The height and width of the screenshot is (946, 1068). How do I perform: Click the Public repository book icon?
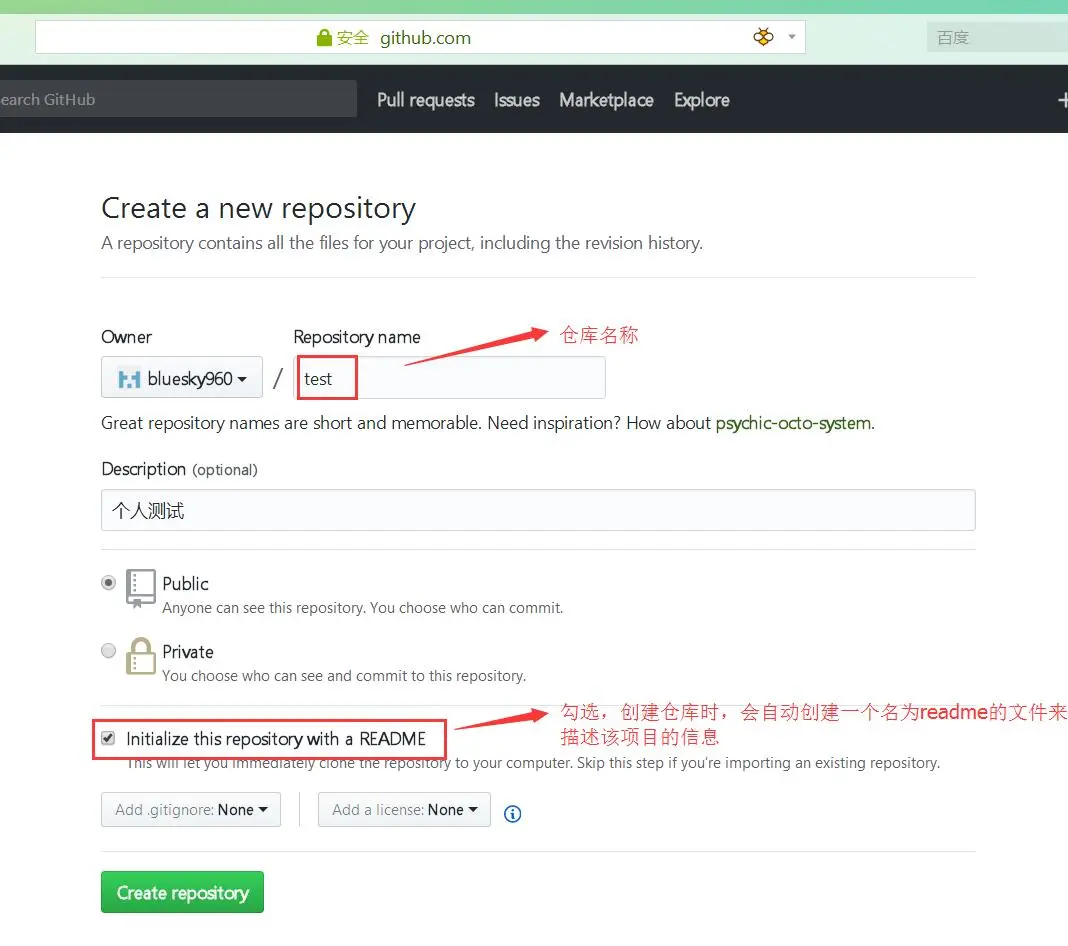(x=140, y=588)
